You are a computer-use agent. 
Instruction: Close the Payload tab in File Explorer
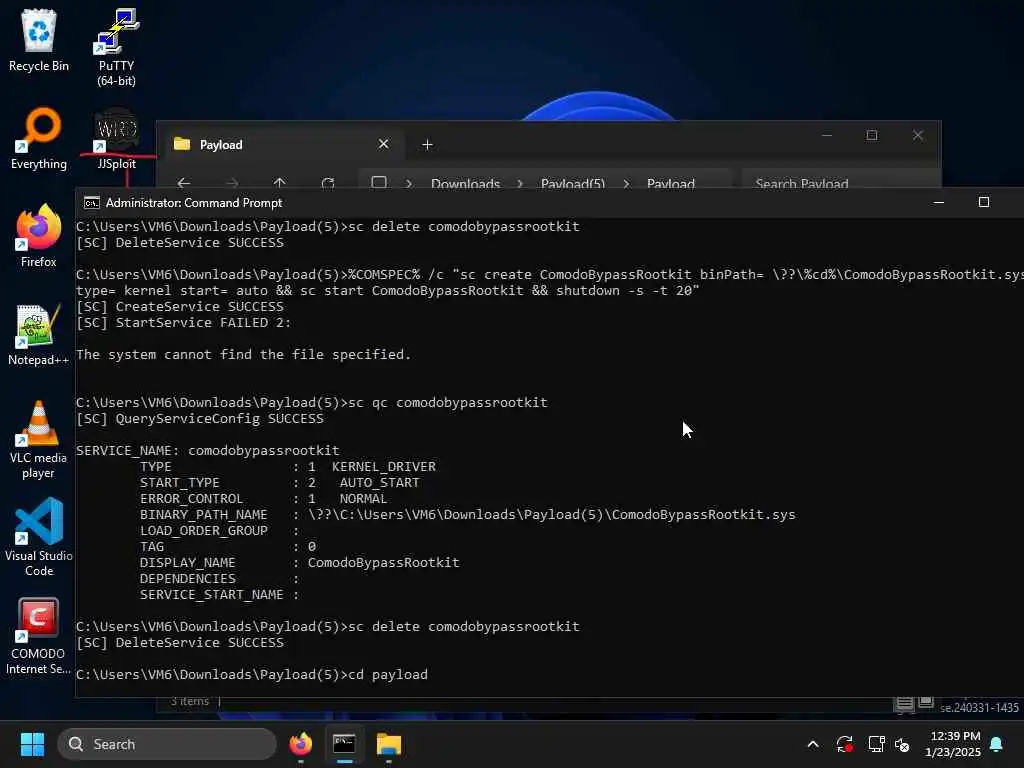click(x=383, y=144)
